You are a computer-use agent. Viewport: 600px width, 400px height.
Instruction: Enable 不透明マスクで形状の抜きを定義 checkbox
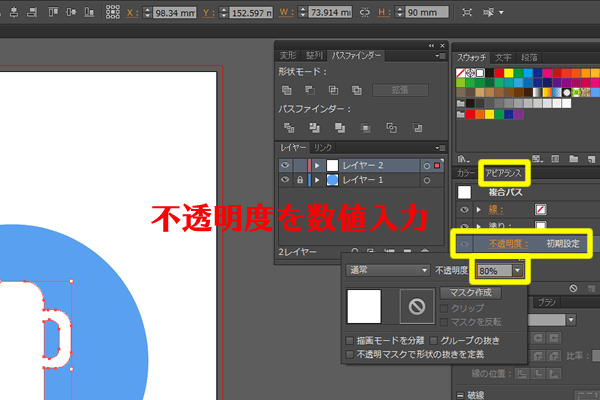coord(349,354)
